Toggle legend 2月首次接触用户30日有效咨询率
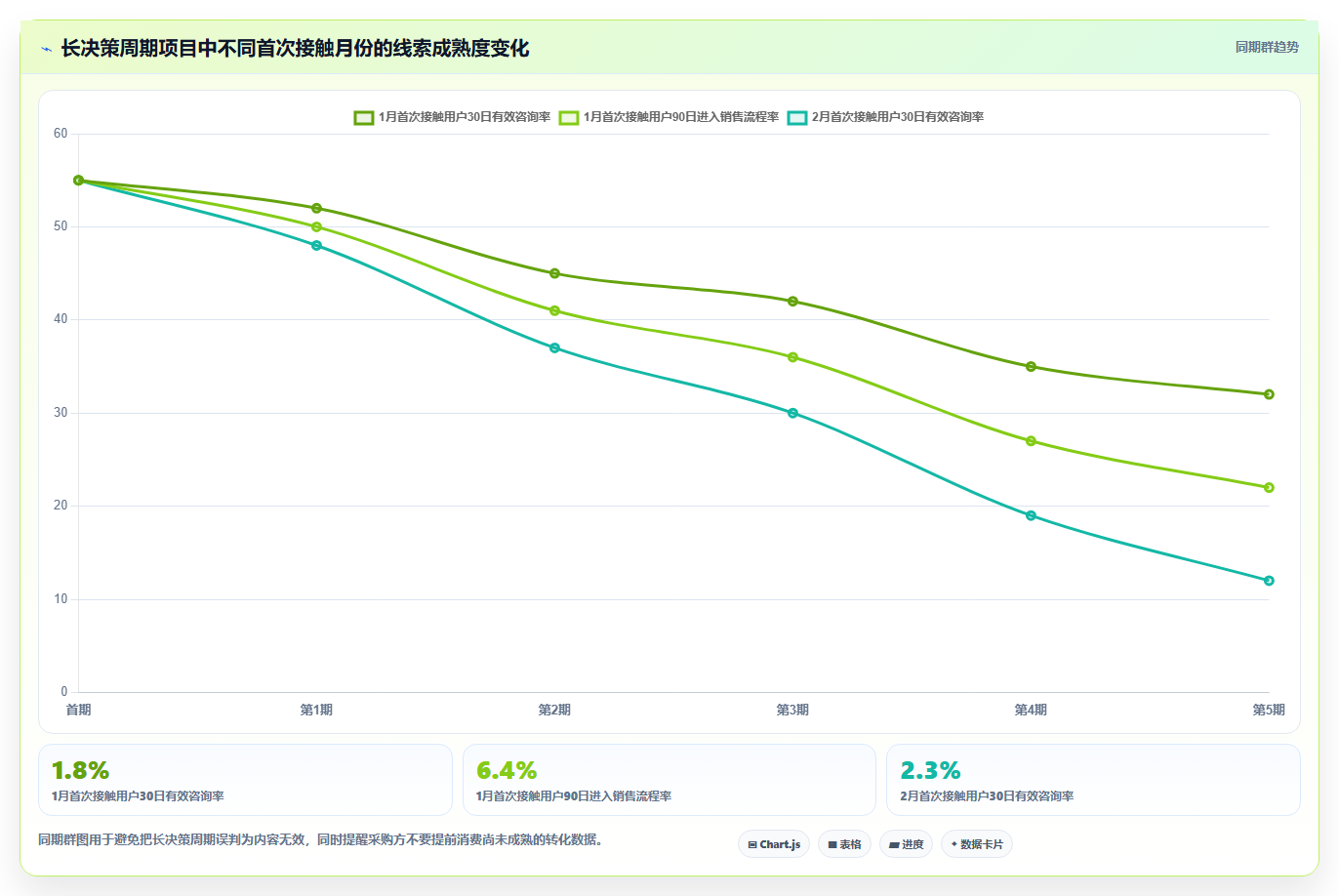 [x=885, y=117]
